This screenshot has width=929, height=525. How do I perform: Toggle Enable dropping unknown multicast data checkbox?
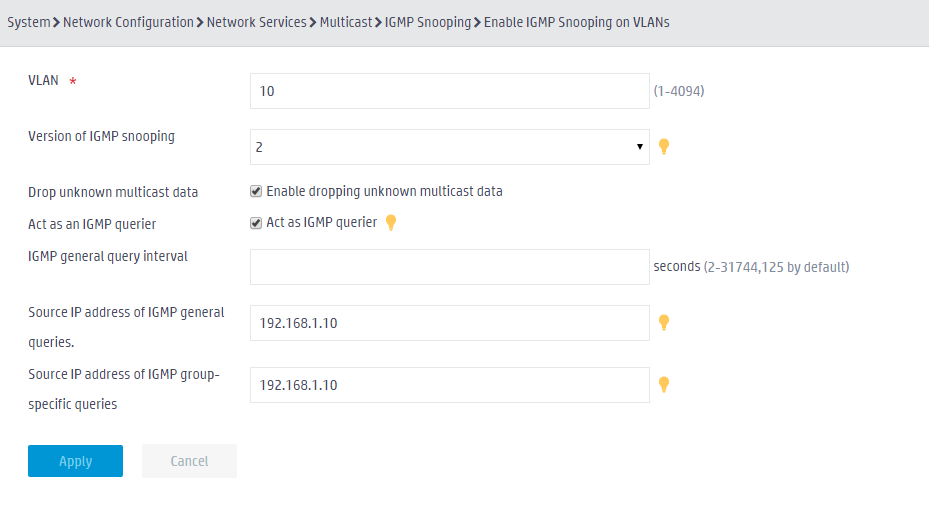(x=256, y=191)
